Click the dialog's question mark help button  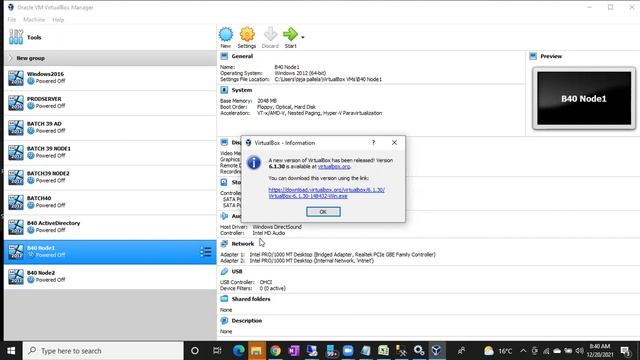[373, 142]
